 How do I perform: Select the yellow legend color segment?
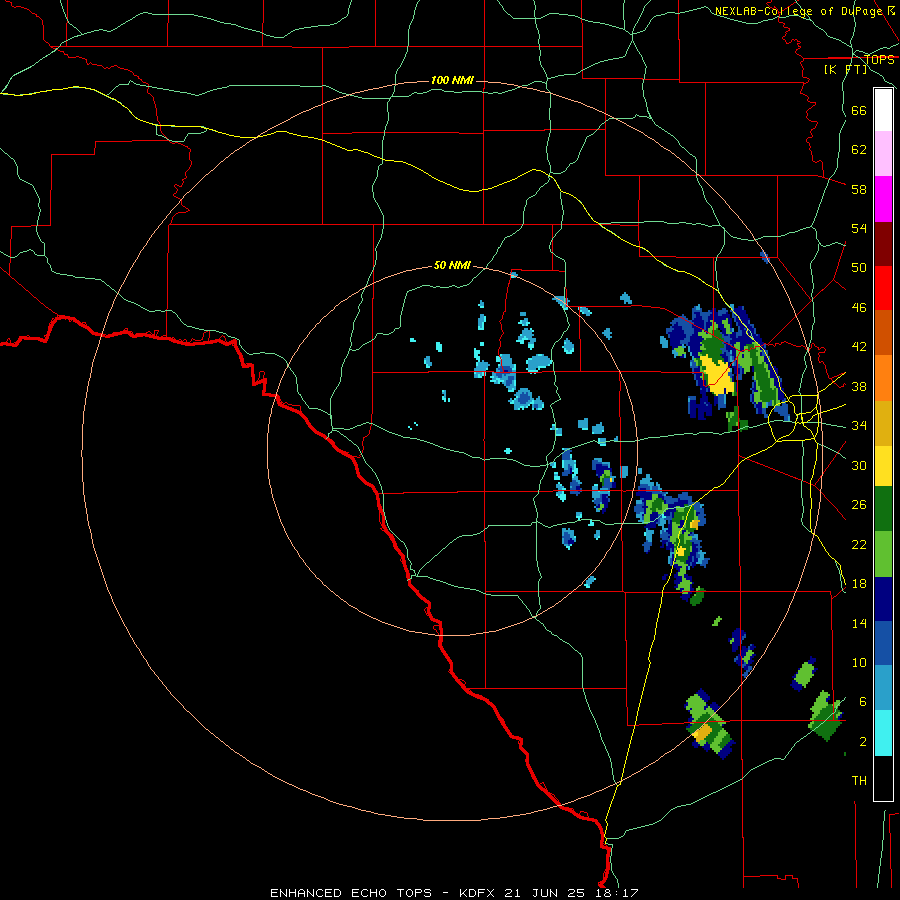(x=883, y=466)
